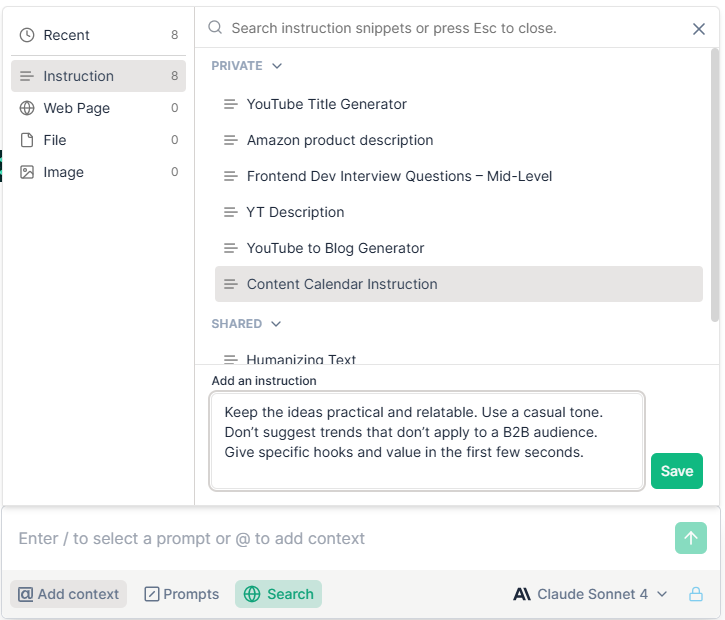Open the Claude Sonnet 4 model dropdown

pyautogui.click(x=590, y=594)
